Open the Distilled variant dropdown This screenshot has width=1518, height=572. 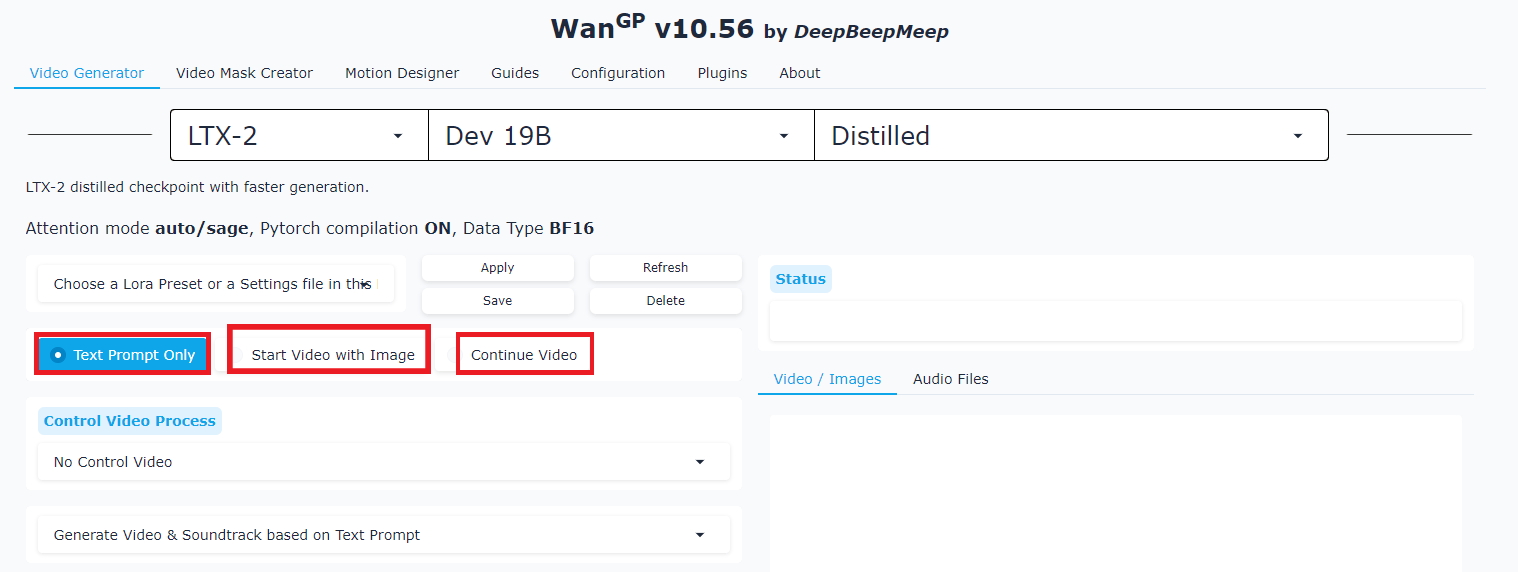(1071, 135)
